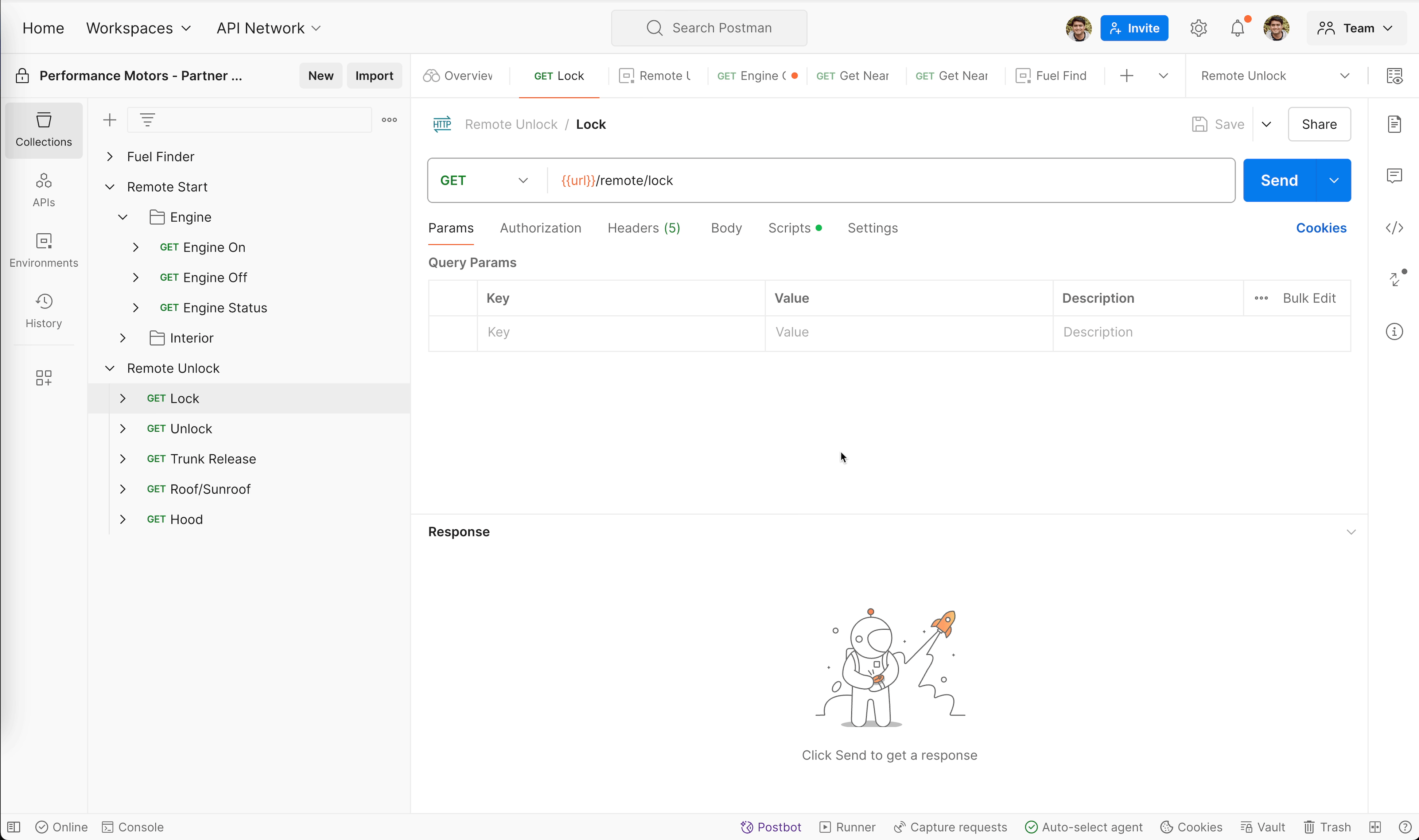Switch to the Scripts tab
This screenshot has width=1419, height=840.
(795, 228)
